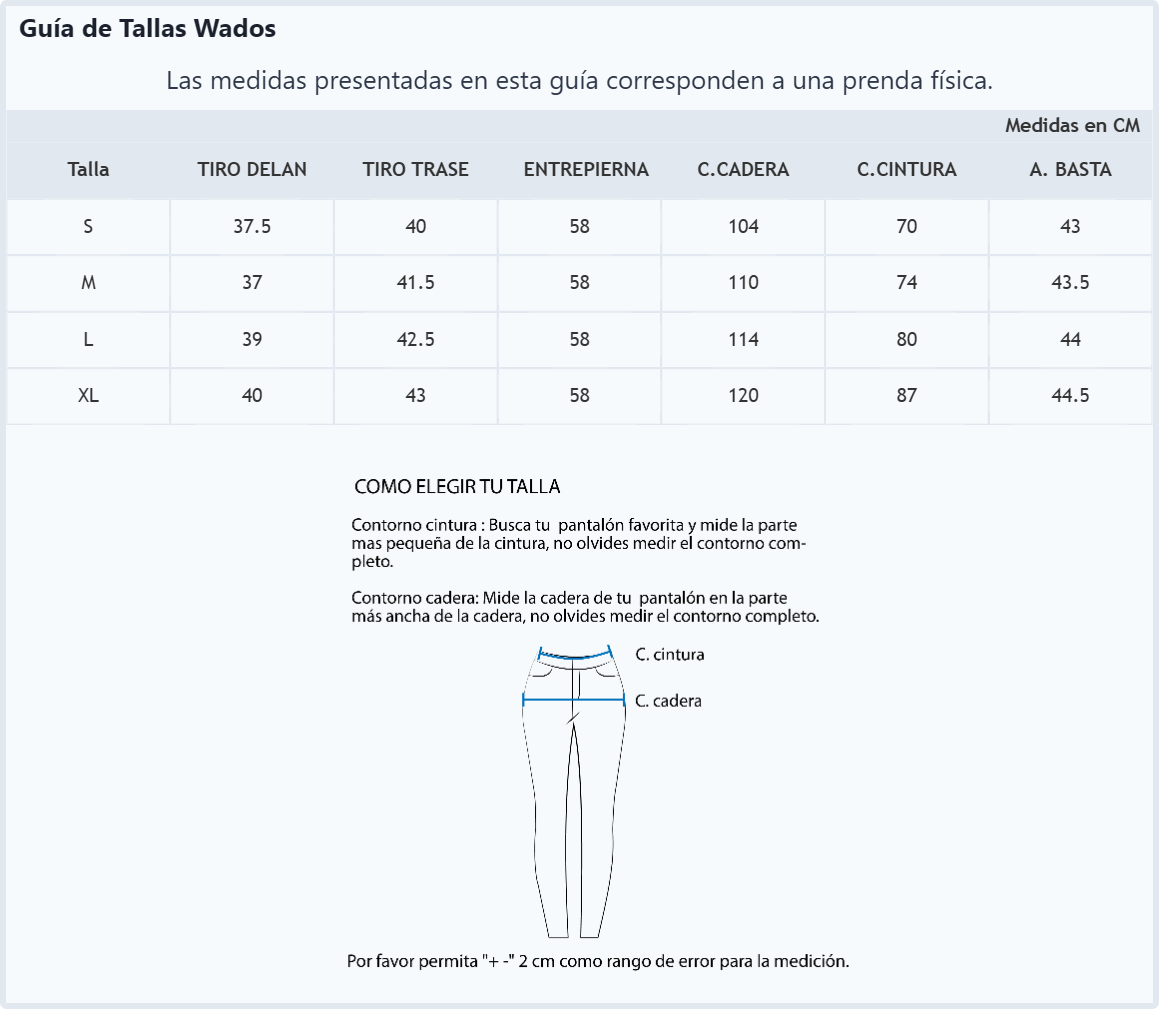Click the 'Medidas en CM' label
Screen dimensions: 1160x1009
click(1073, 126)
